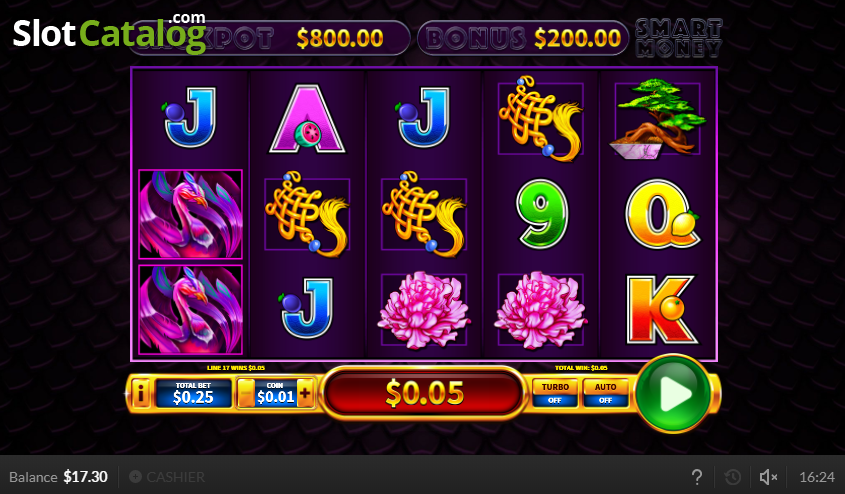
Task: Toggle Turbo mode on
Action: pyautogui.click(x=555, y=393)
